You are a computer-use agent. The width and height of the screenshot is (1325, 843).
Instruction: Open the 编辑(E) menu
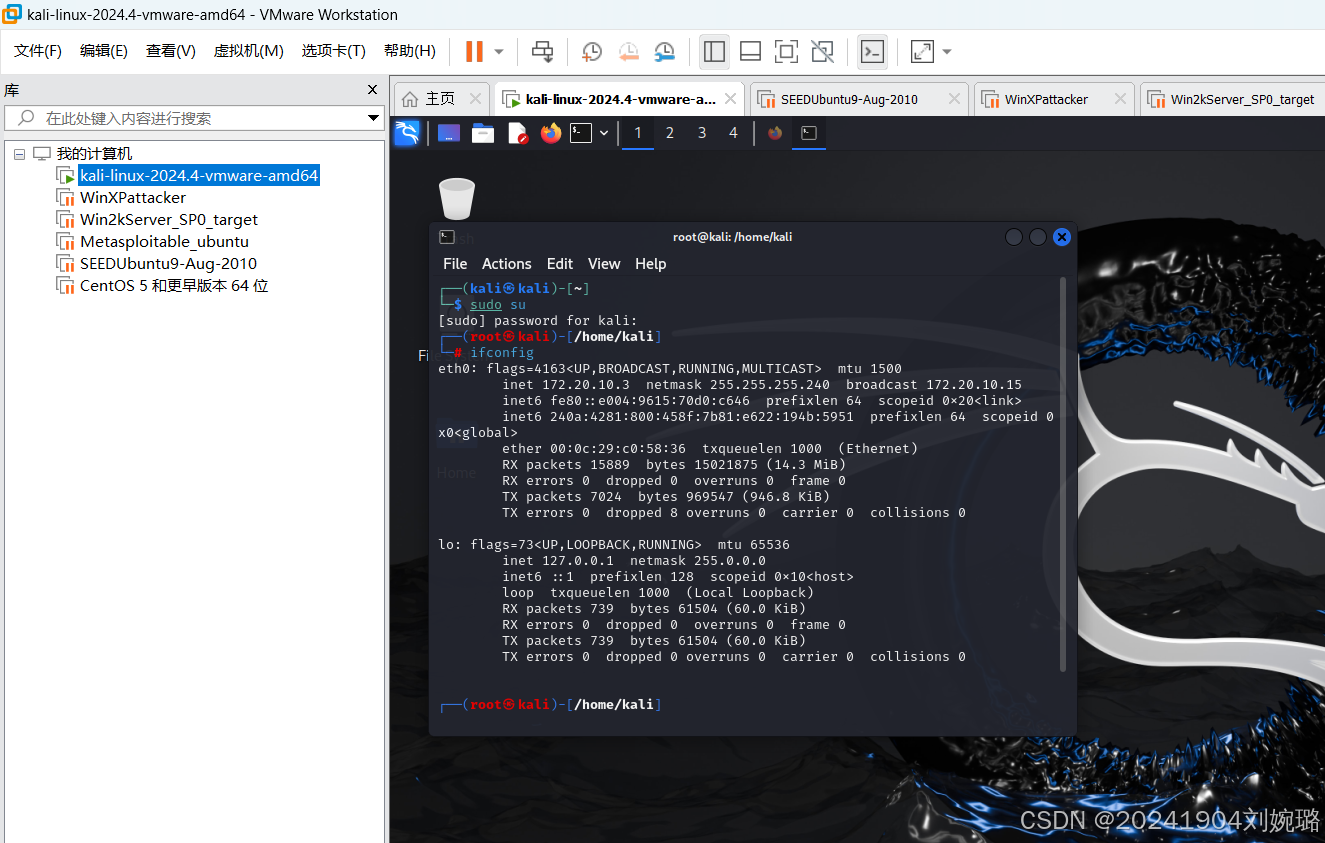[104, 50]
